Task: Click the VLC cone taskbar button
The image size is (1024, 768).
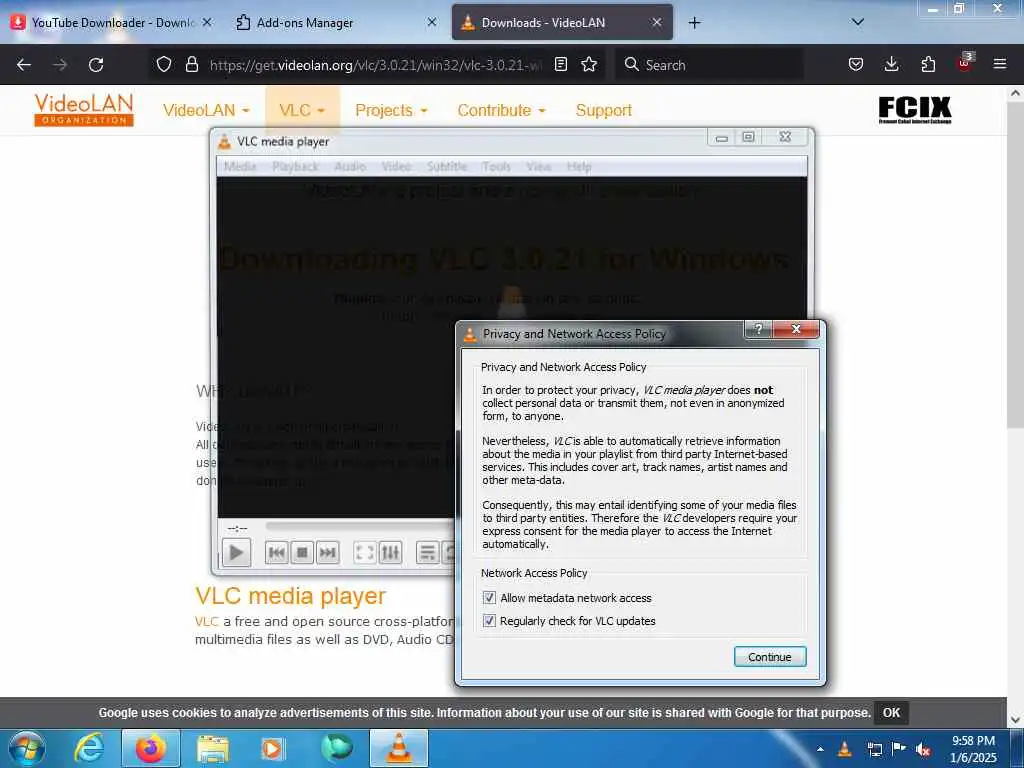Action: coord(399,748)
